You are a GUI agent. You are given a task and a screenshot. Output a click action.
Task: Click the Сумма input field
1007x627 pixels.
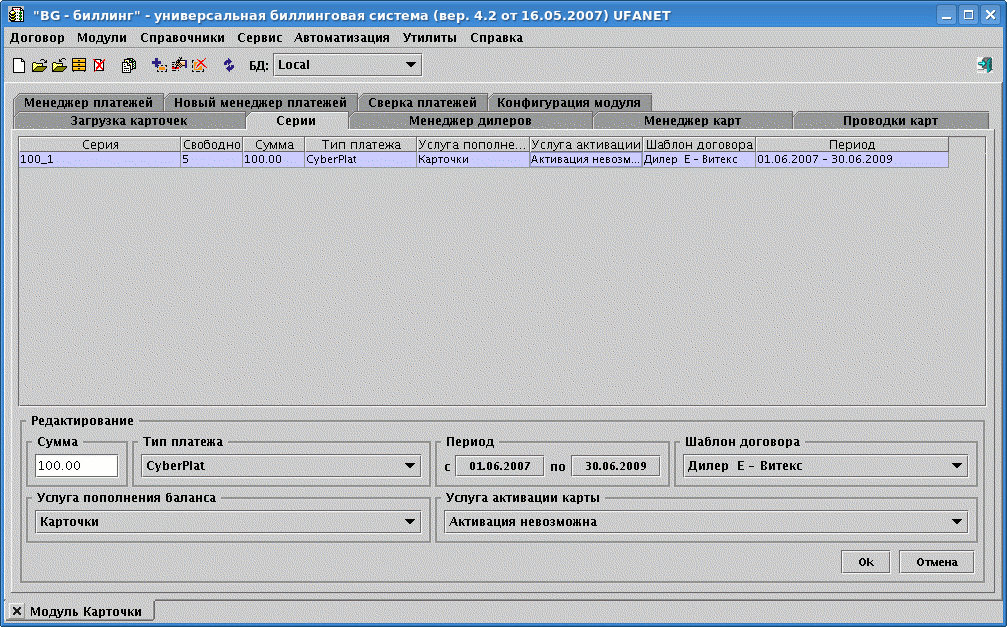(x=77, y=466)
